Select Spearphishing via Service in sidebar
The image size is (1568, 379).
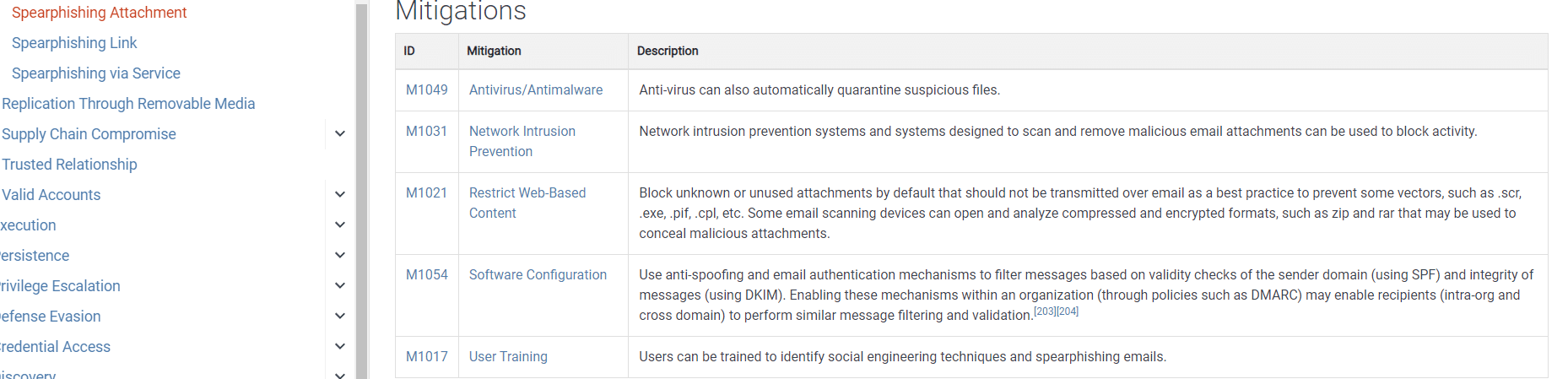click(x=96, y=73)
